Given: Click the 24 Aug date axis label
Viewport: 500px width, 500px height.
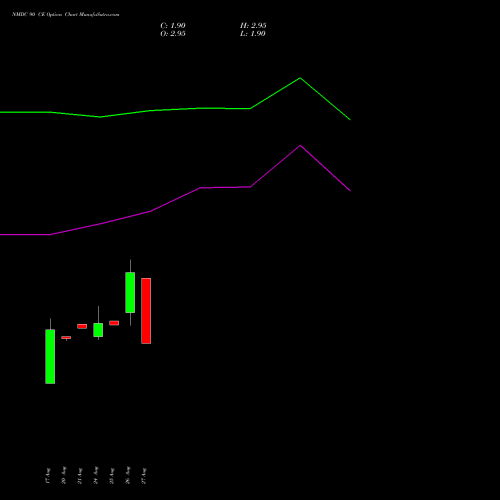Looking at the screenshot, I should tap(96, 476).
